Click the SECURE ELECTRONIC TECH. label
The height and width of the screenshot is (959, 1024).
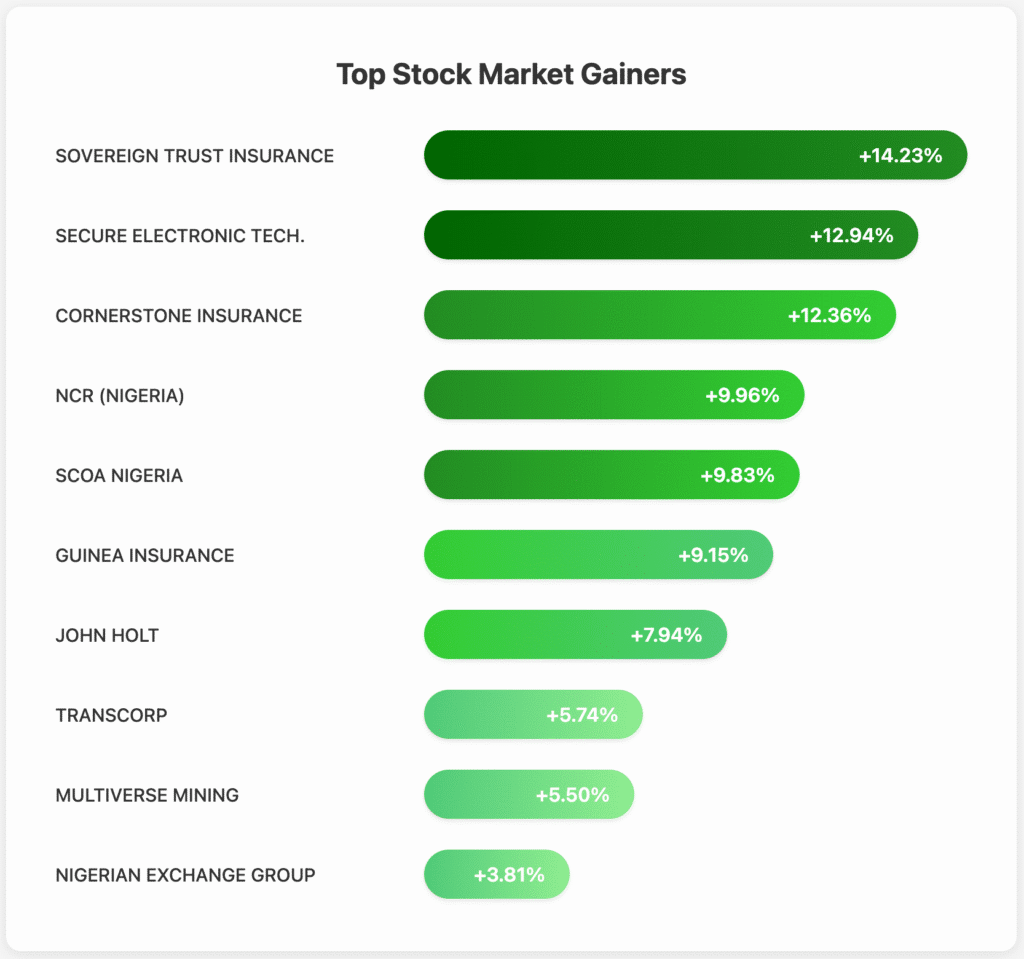(x=180, y=236)
